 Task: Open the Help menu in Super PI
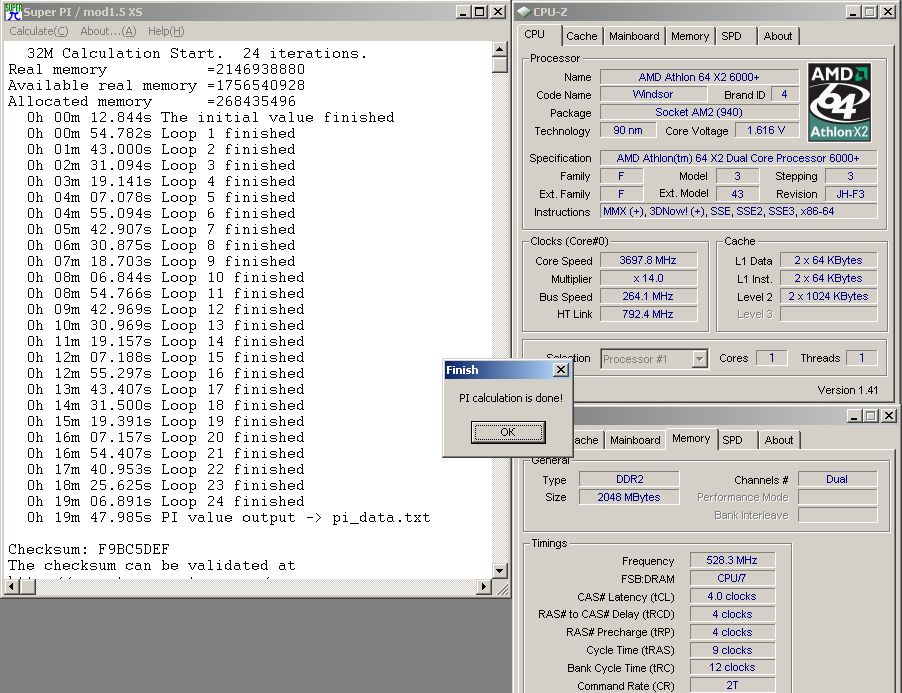166,31
